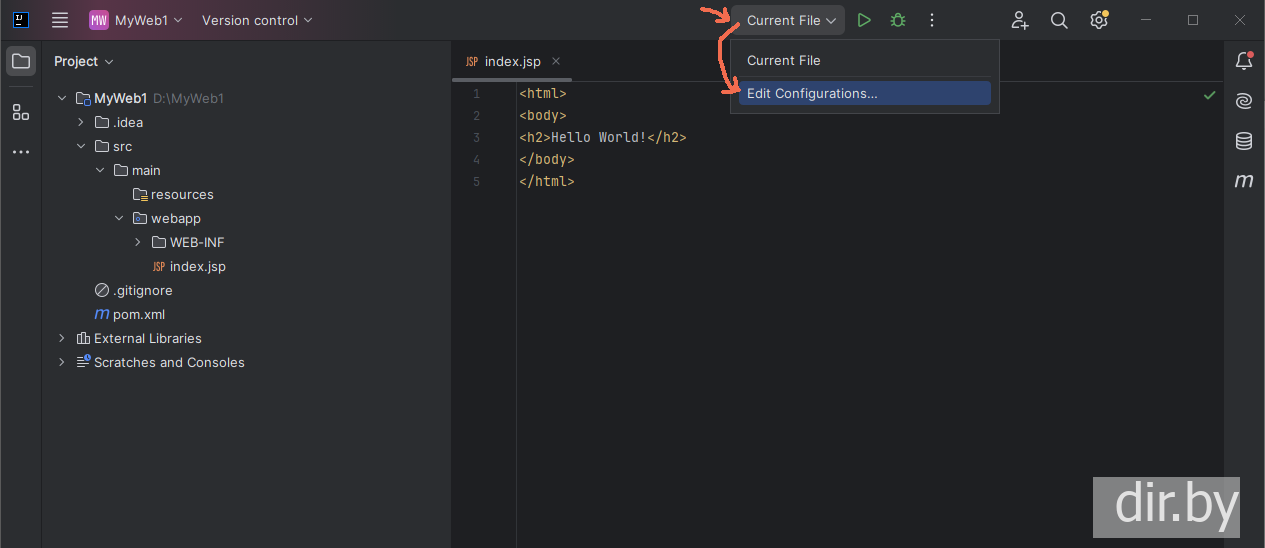Click the Search Everywhere magnifier icon
Viewport: 1265px width, 548px height.
pos(1059,20)
